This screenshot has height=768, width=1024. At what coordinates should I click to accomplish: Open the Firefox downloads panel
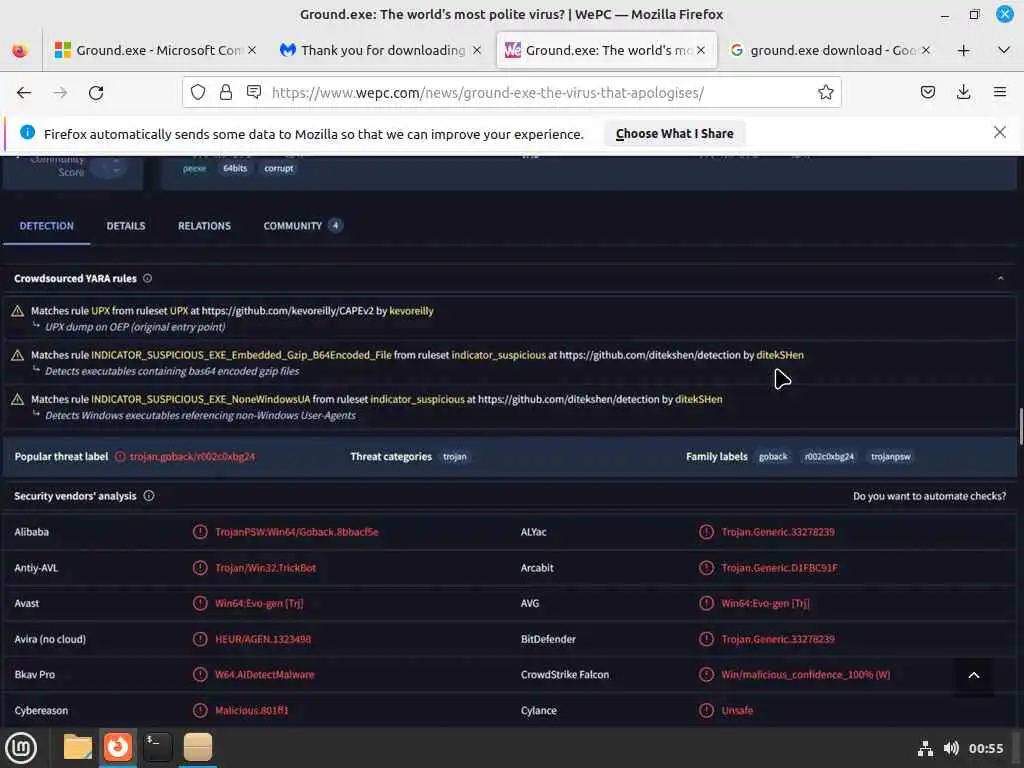[x=963, y=93]
